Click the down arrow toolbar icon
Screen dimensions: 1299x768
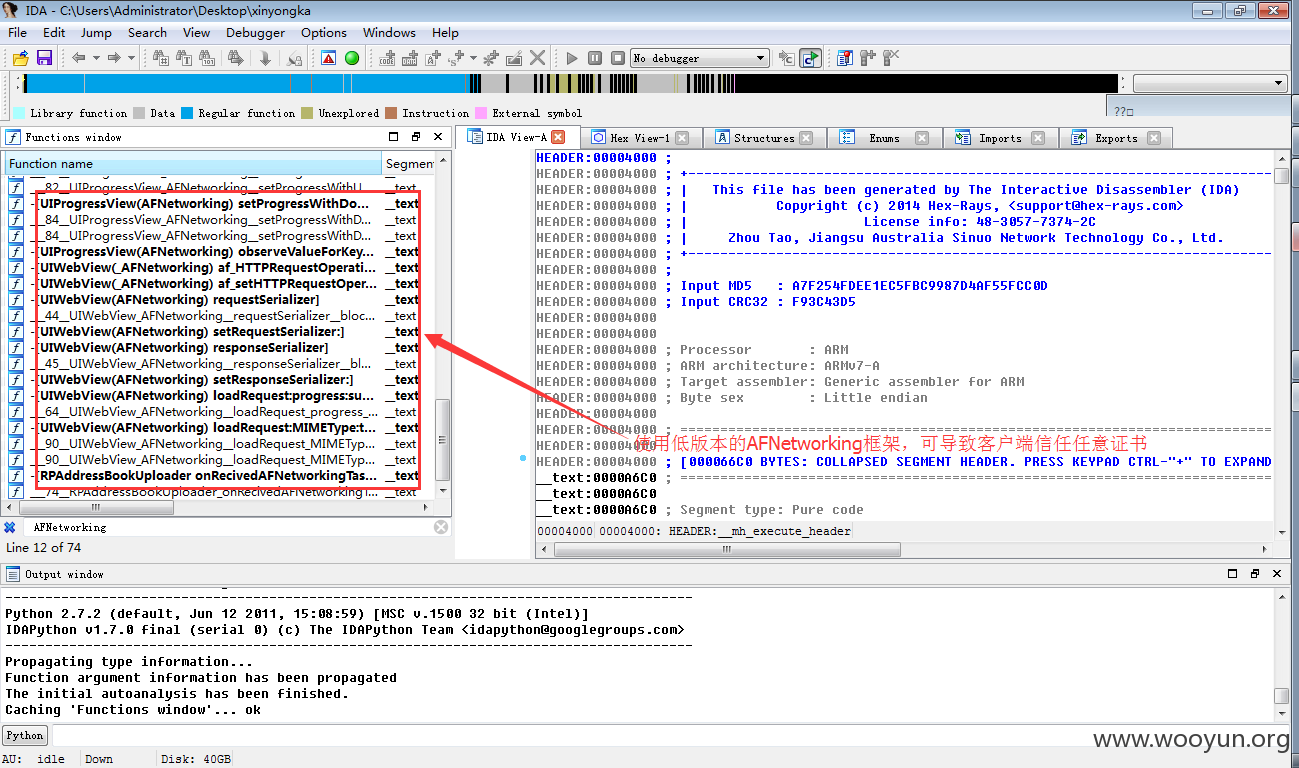coord(265,58)
